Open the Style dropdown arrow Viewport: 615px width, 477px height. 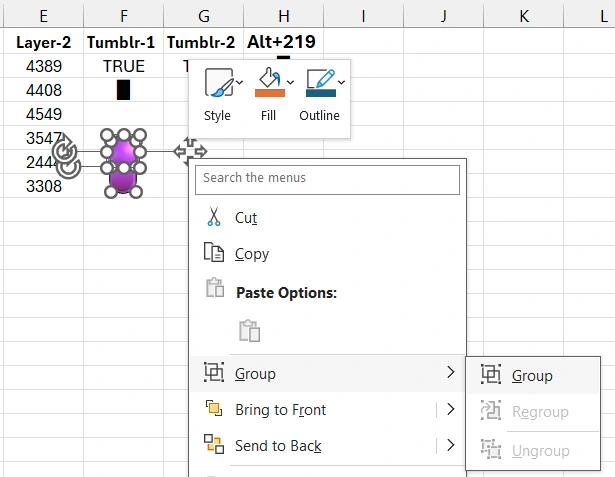click(x=239, y=82)
